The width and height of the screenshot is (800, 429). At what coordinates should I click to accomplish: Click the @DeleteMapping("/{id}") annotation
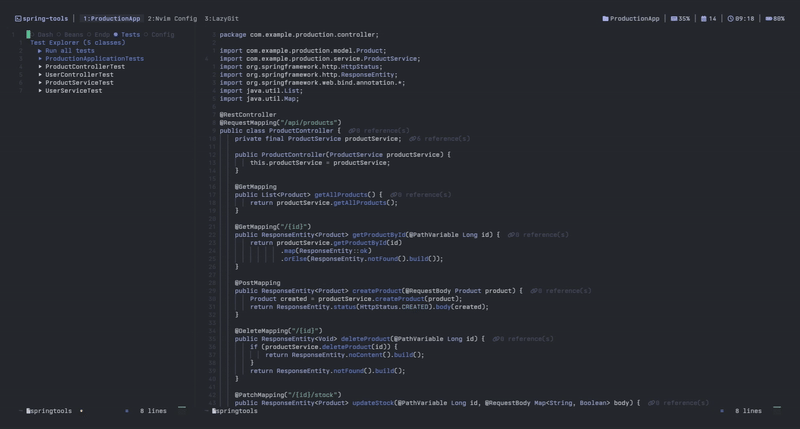point(279,331)
